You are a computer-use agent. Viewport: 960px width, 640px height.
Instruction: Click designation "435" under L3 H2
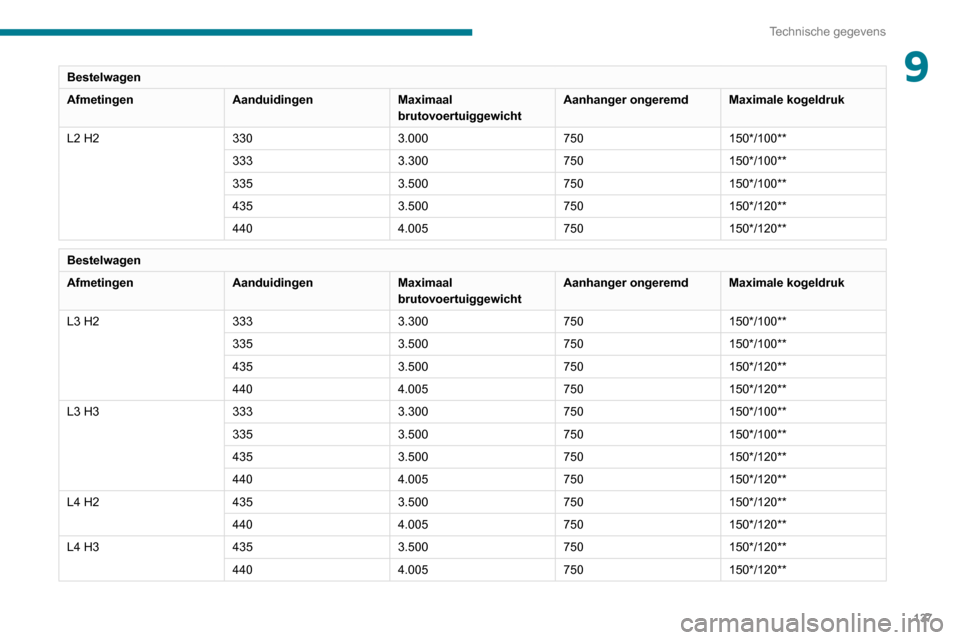coord(242,367)
